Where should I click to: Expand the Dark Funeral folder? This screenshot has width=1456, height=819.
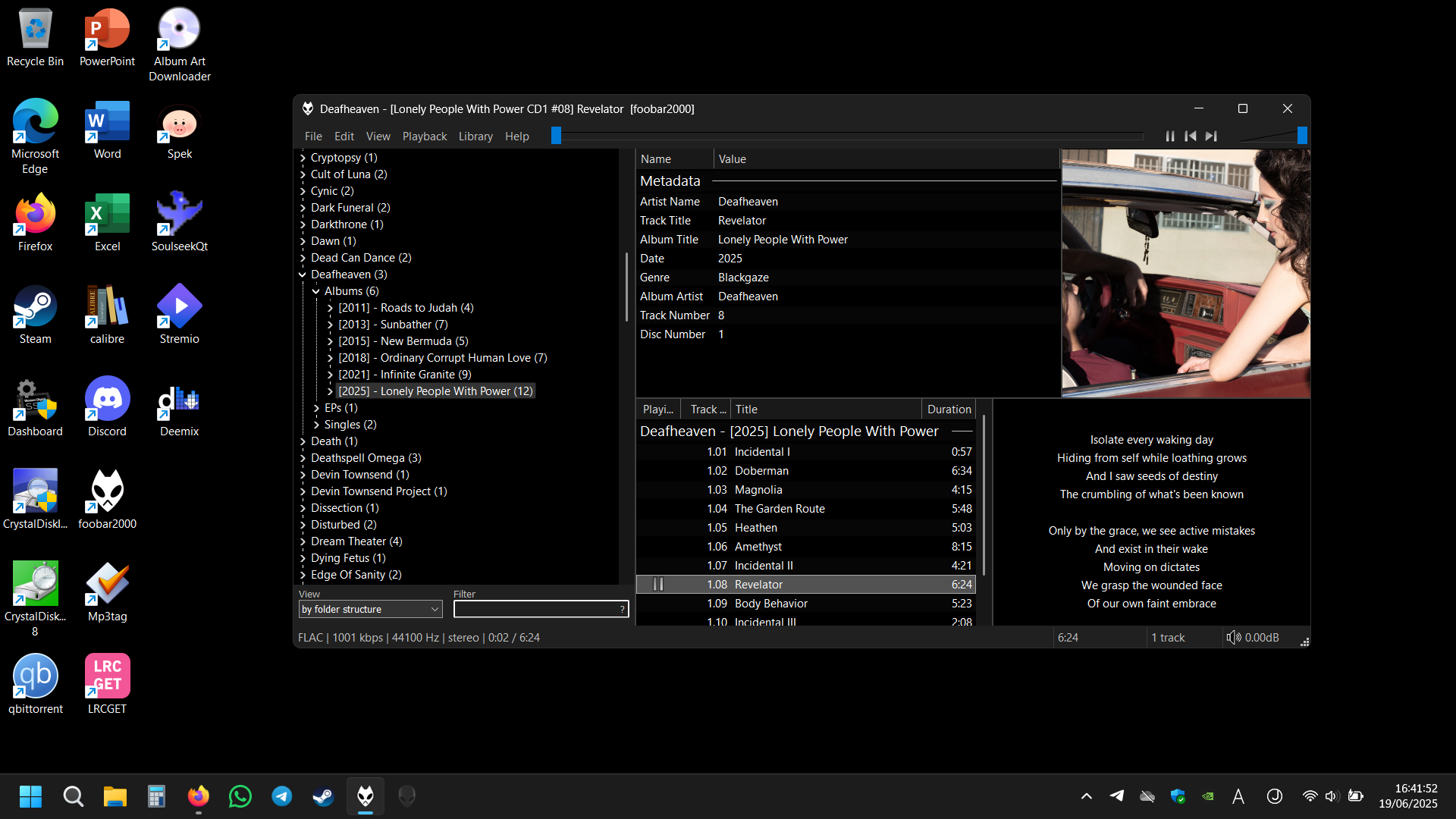[x=303, y=208]
